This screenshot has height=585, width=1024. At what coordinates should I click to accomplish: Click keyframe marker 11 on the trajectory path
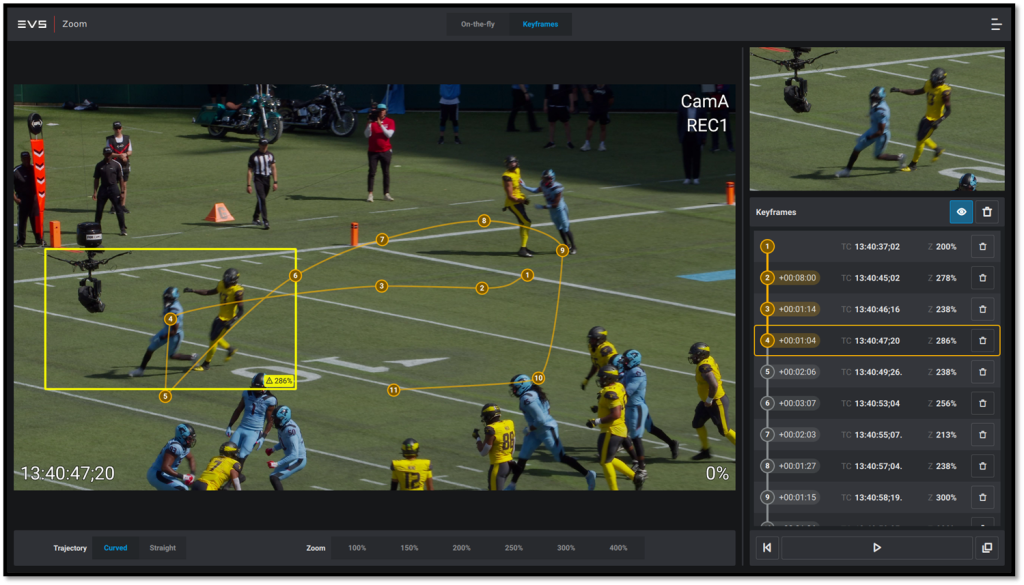393,390
